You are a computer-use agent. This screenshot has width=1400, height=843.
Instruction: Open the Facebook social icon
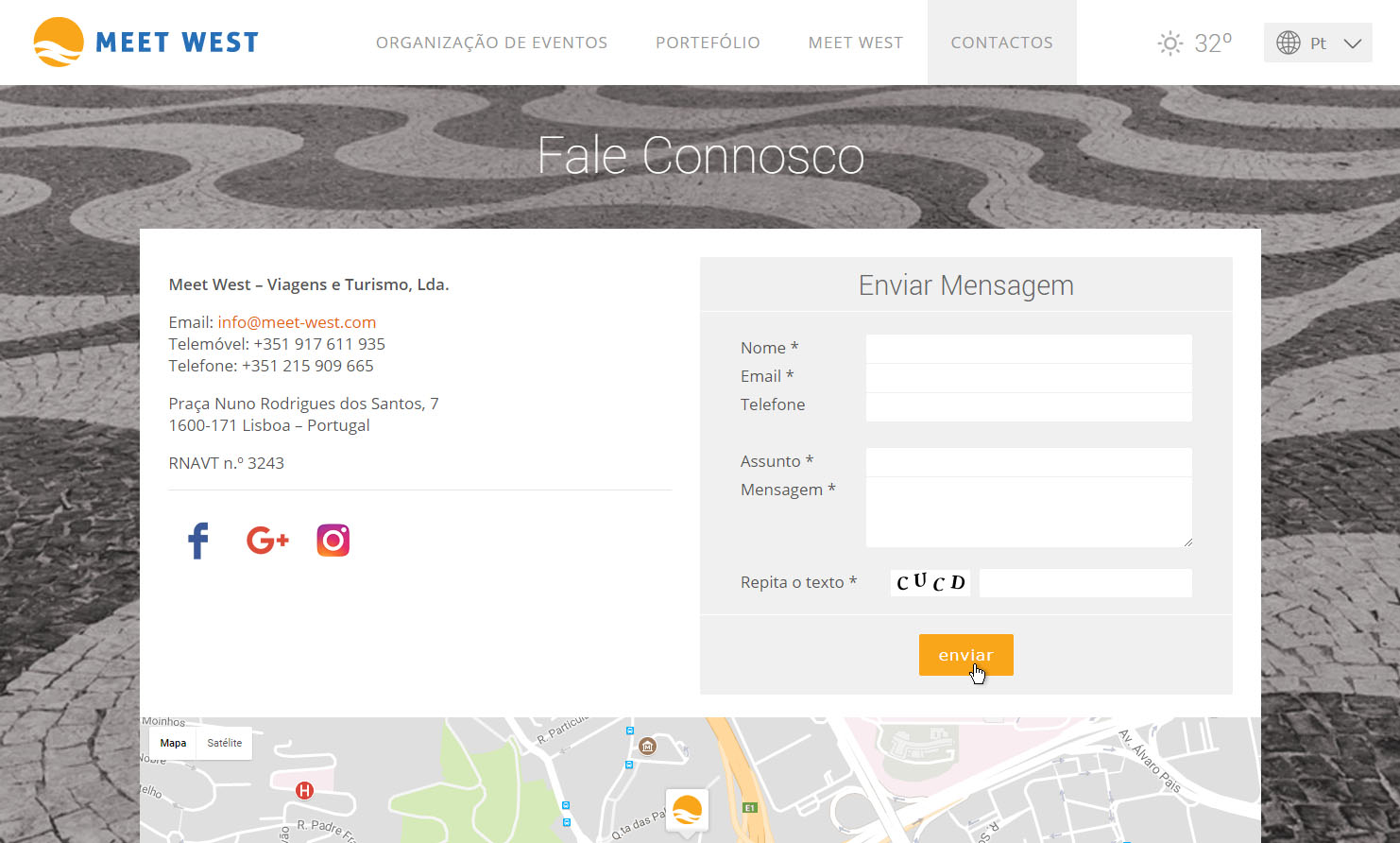(198, 541)
